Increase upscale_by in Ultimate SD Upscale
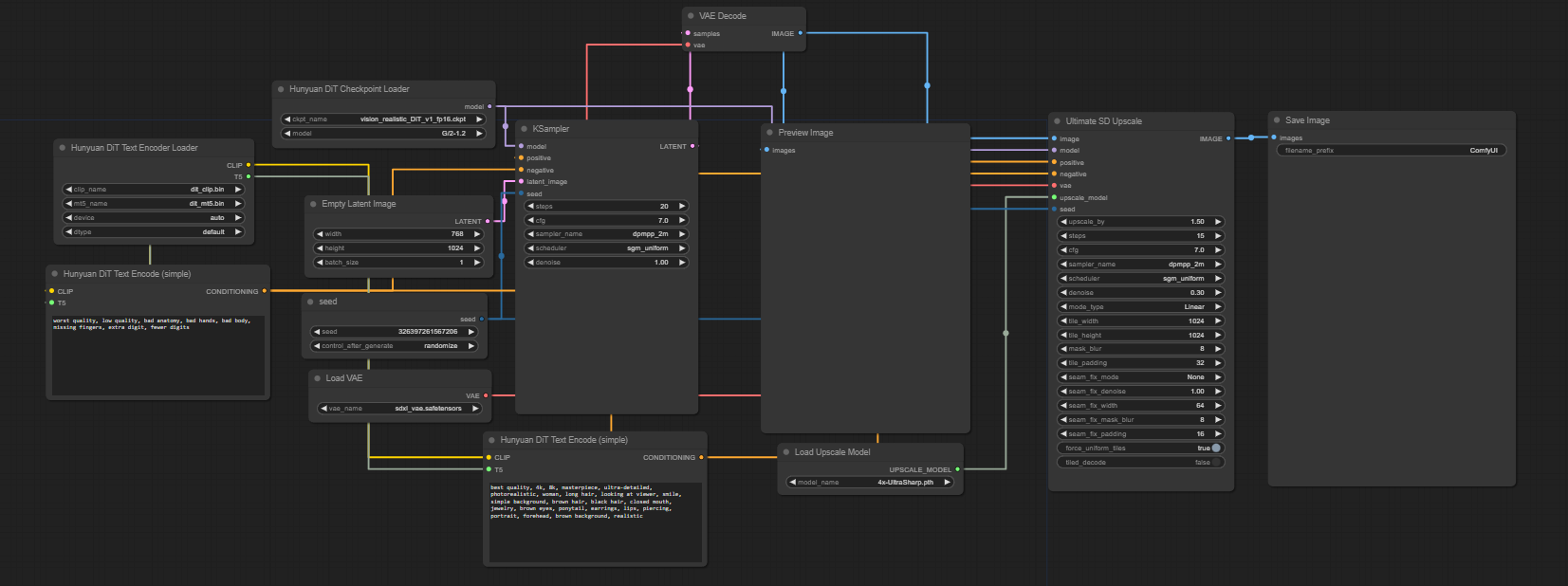The image size is (1568, 586). coord(1218,222)
